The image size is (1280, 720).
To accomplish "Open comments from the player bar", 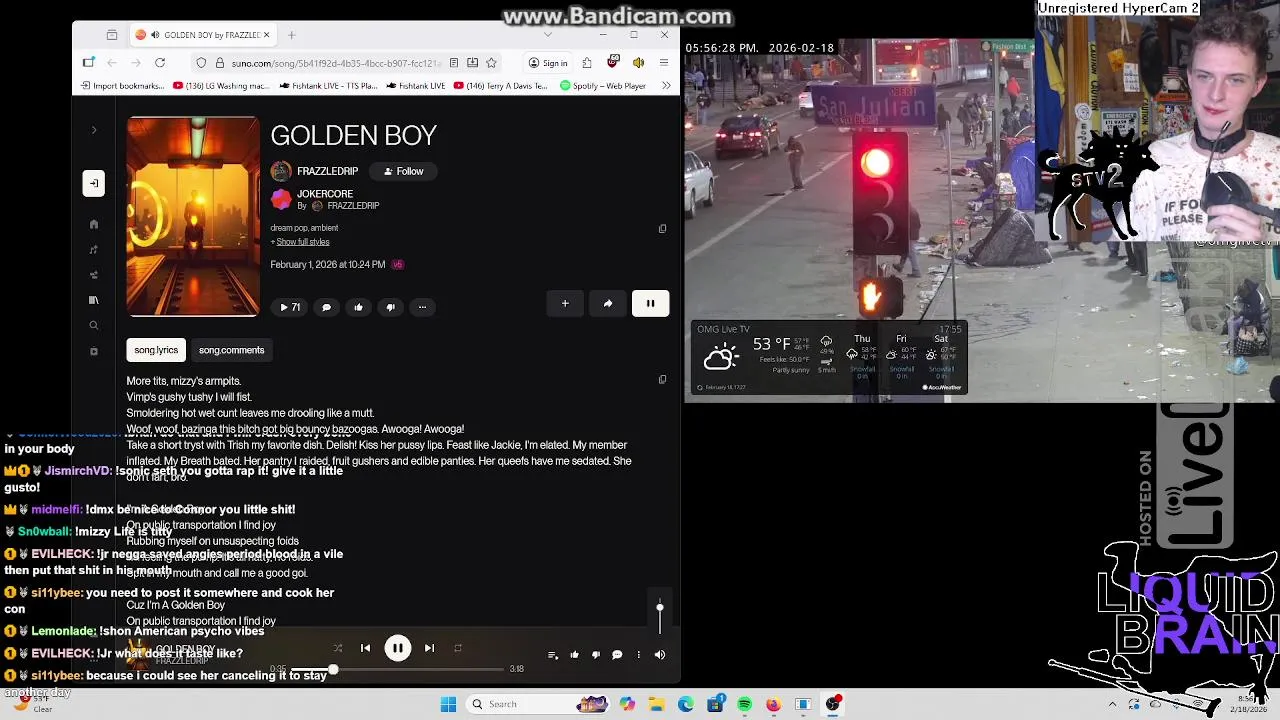I will pyautogui.click(x=617, y=655).
